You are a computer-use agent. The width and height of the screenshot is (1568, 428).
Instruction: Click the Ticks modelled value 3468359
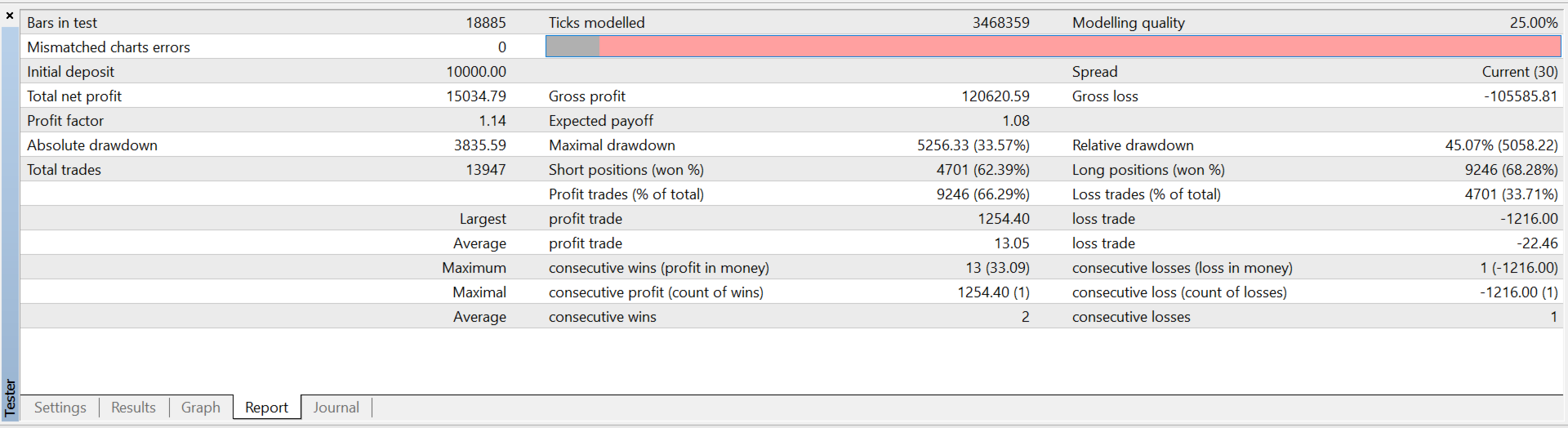1000,23
